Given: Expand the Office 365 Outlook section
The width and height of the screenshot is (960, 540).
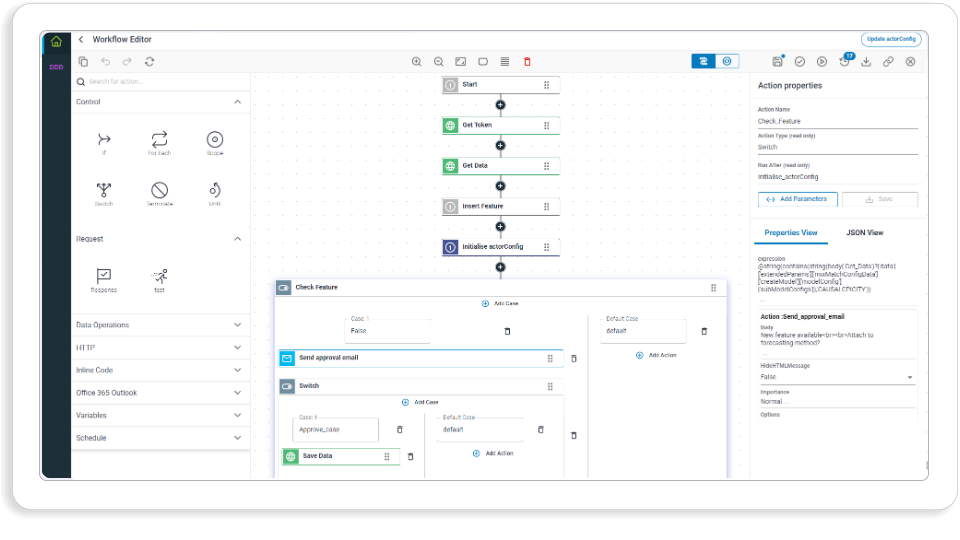Looking at the screenshot, I should 159,393.
